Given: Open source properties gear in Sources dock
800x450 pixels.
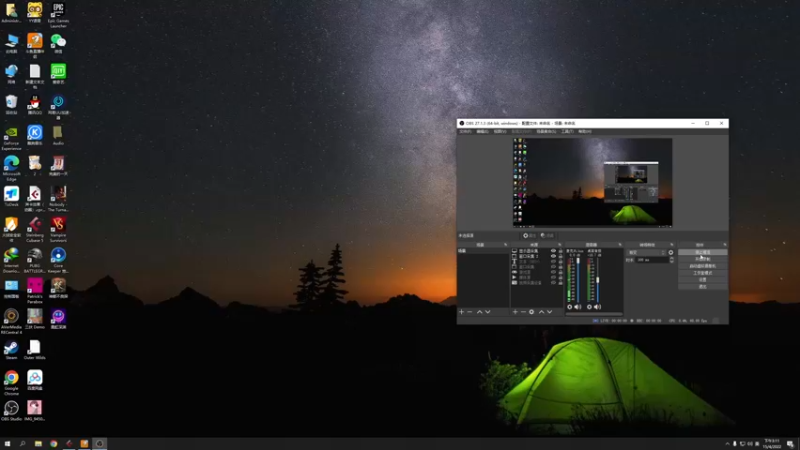Looking at the screenshot, I should [x=532, y=312].
